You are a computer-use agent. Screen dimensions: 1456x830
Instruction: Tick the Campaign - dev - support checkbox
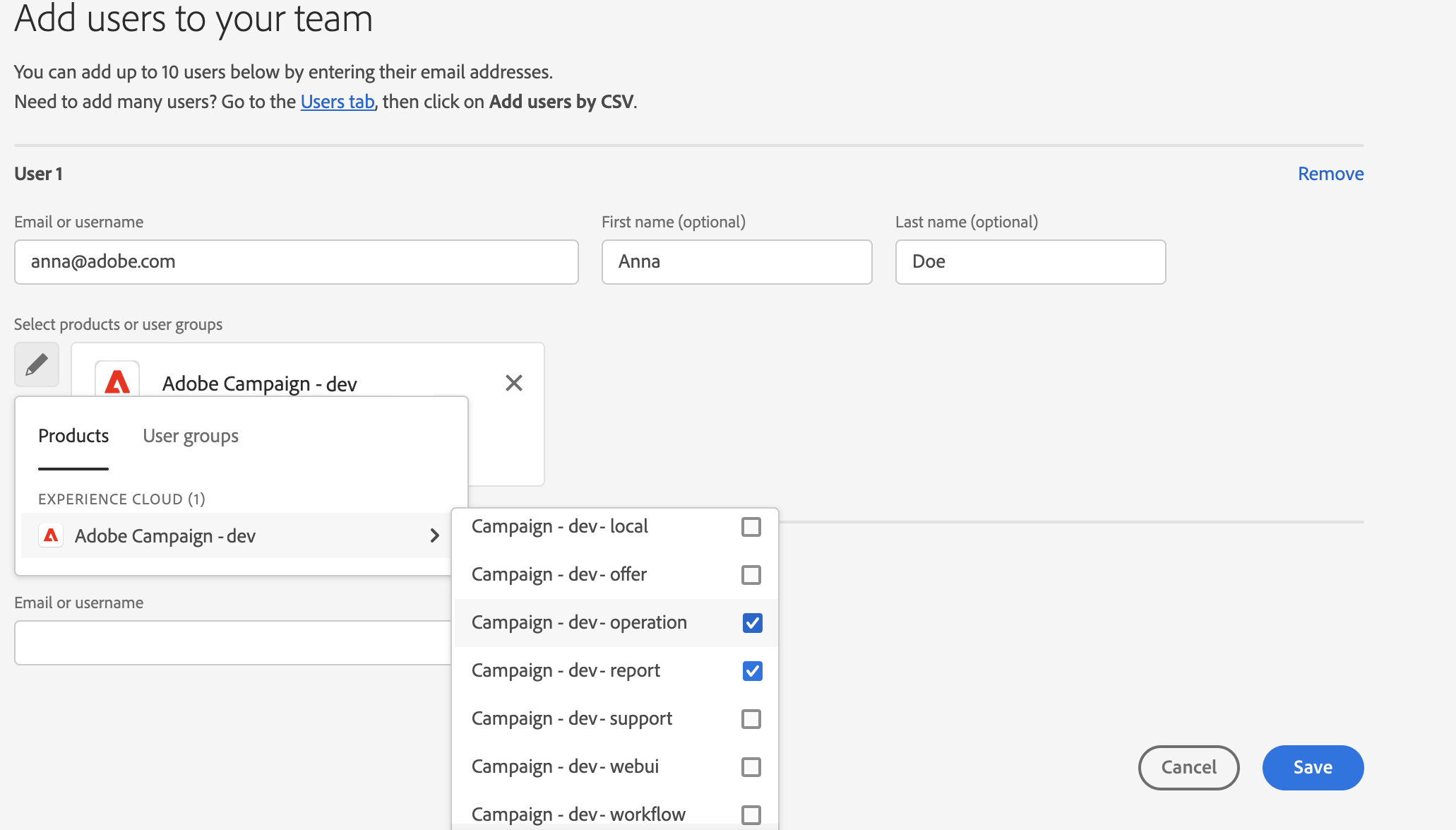point(751,719)
